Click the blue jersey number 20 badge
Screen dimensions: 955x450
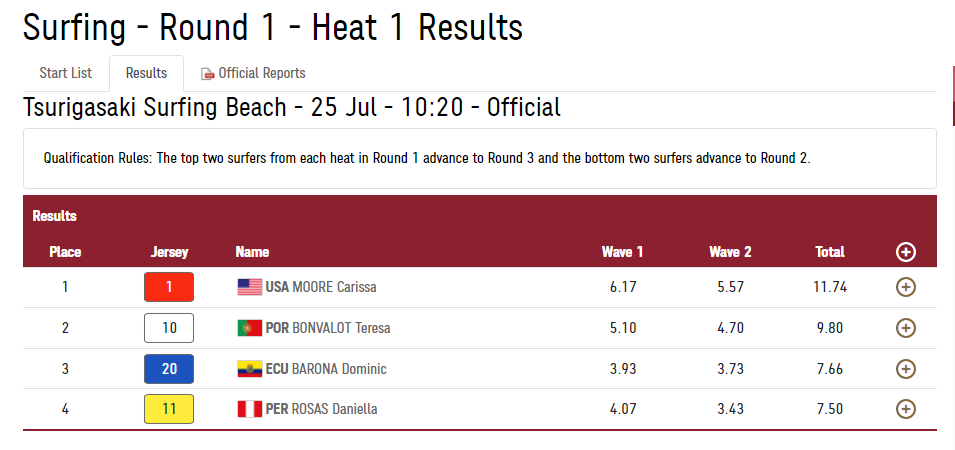[169, 369]
